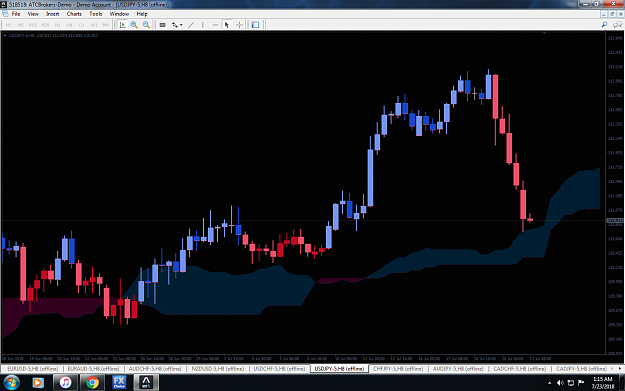Screen dimensions: 625x391
Task: Click the Zoom In magnifier icon
Action: pyautogui.click(x=134, y=25)
